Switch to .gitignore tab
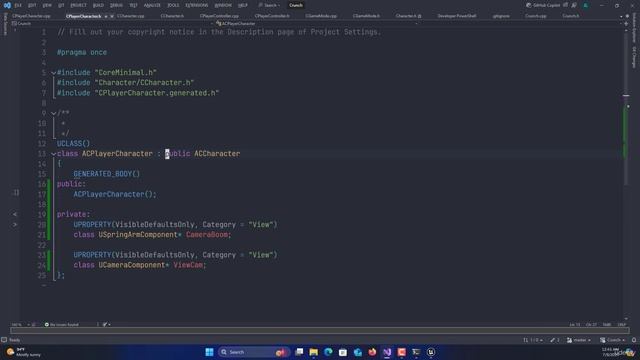The width and height of the screenshot is (640, 360). coord(501,16)
